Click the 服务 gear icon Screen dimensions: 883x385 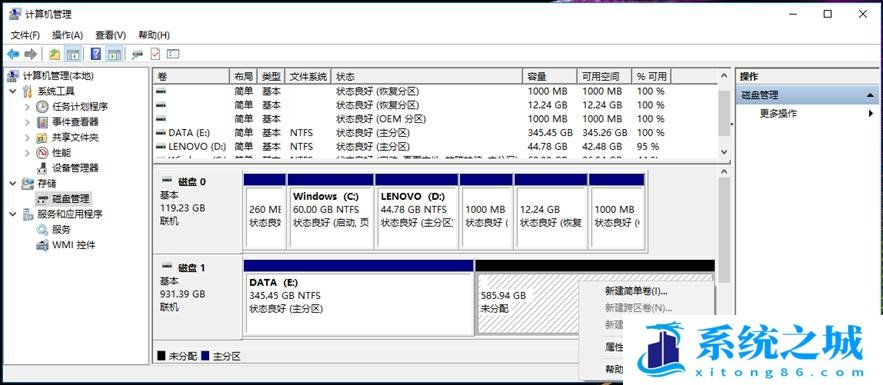tap(42, 229)
